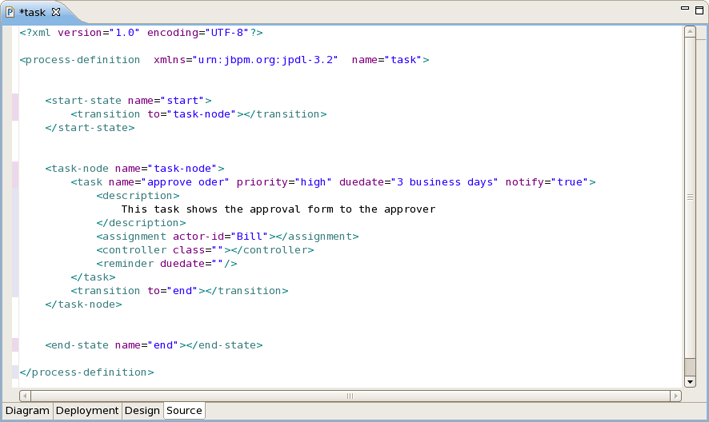
Task: Click the vertical scrollbar thumb
Action: pos(690,198)
